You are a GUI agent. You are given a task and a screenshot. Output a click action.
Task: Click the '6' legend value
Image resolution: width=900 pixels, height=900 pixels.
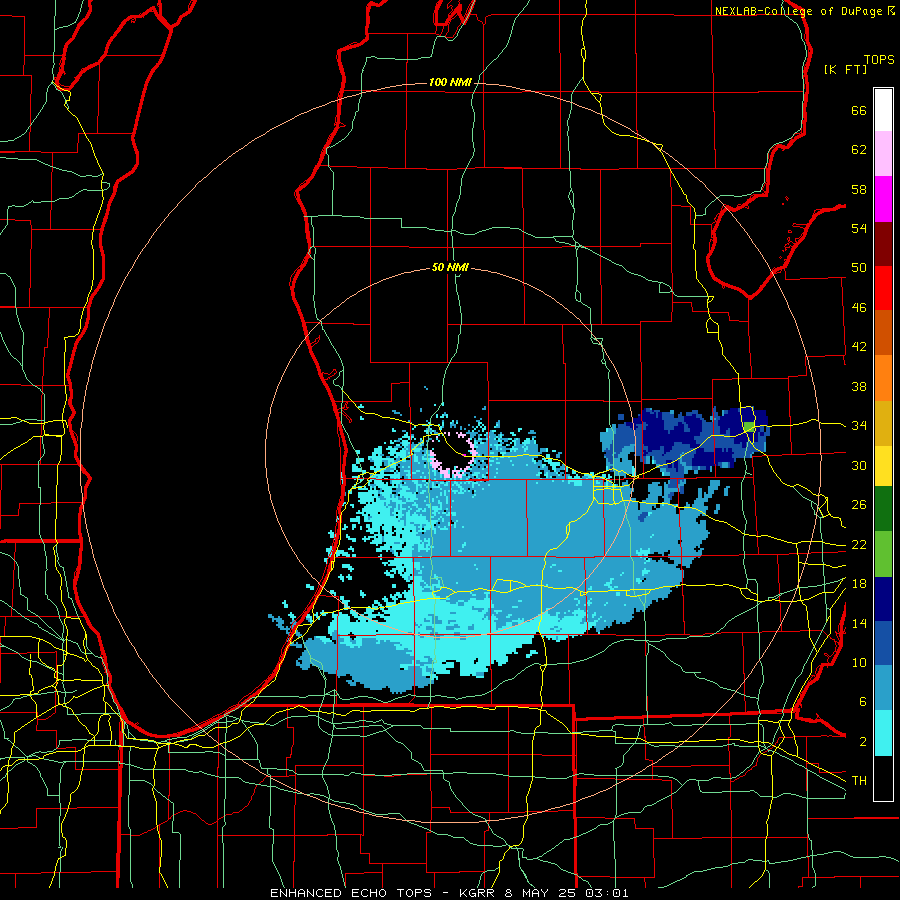coord(862,702)
